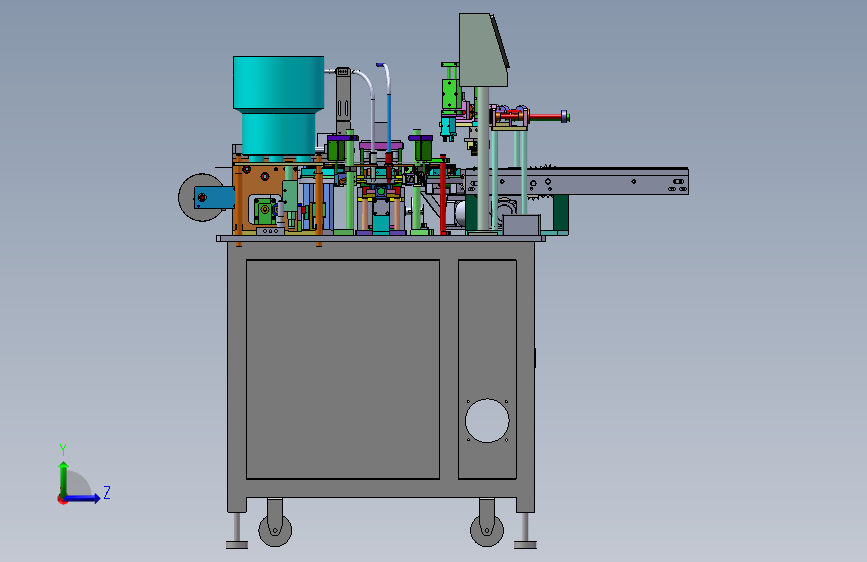Select the cyan vibratory bowl feeder
The image size is (867, 562).
pyautogui.click(x=279, y=105)
